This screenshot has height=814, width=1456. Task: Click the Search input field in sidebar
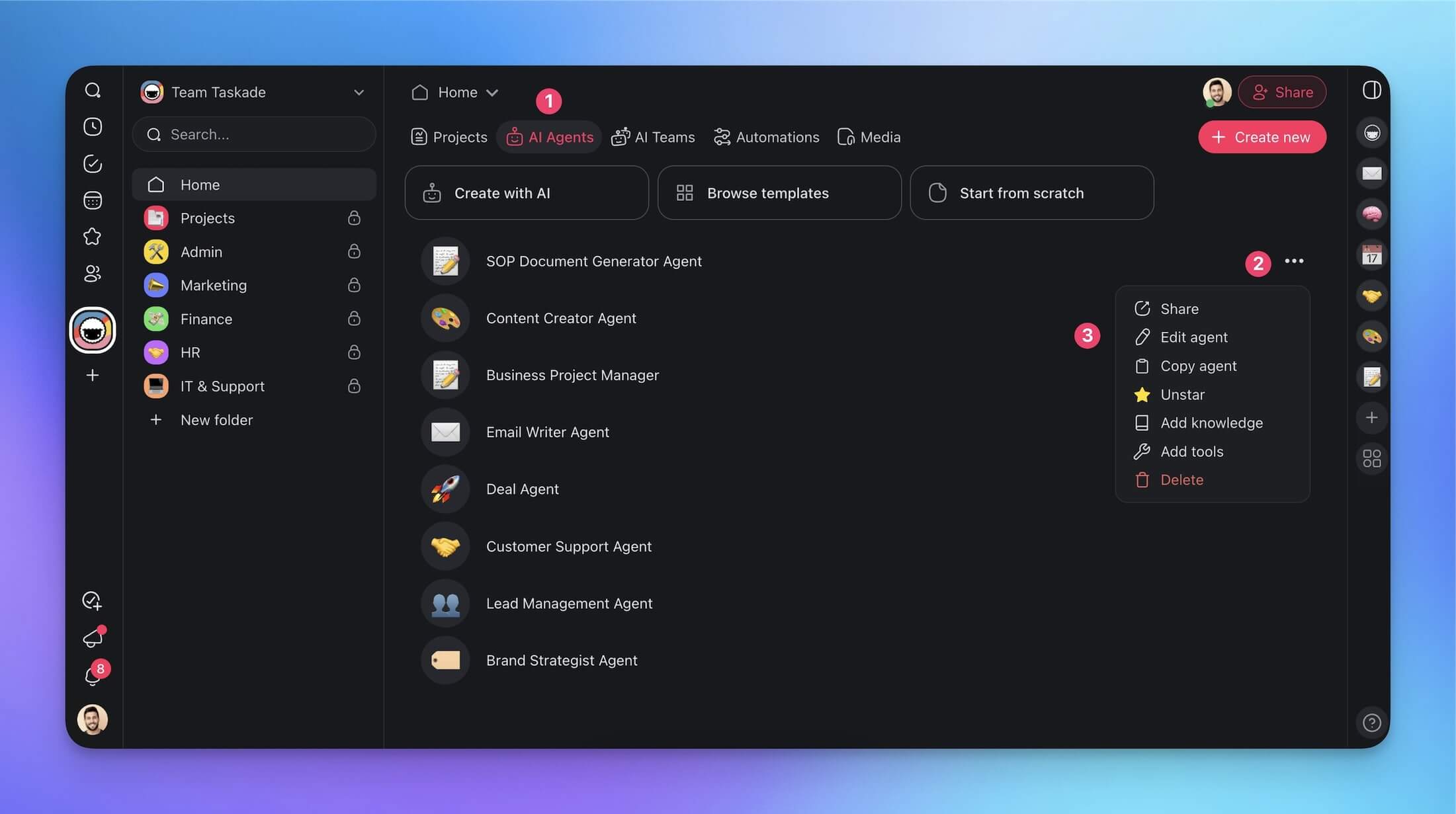pos(254,135)
